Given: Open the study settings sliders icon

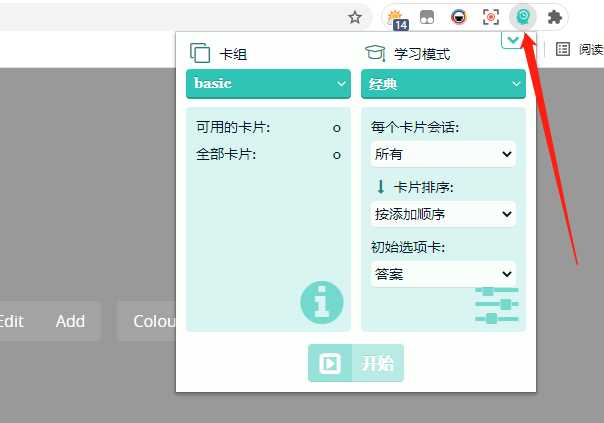Looking at the screenshot, I should coord(497,304).
